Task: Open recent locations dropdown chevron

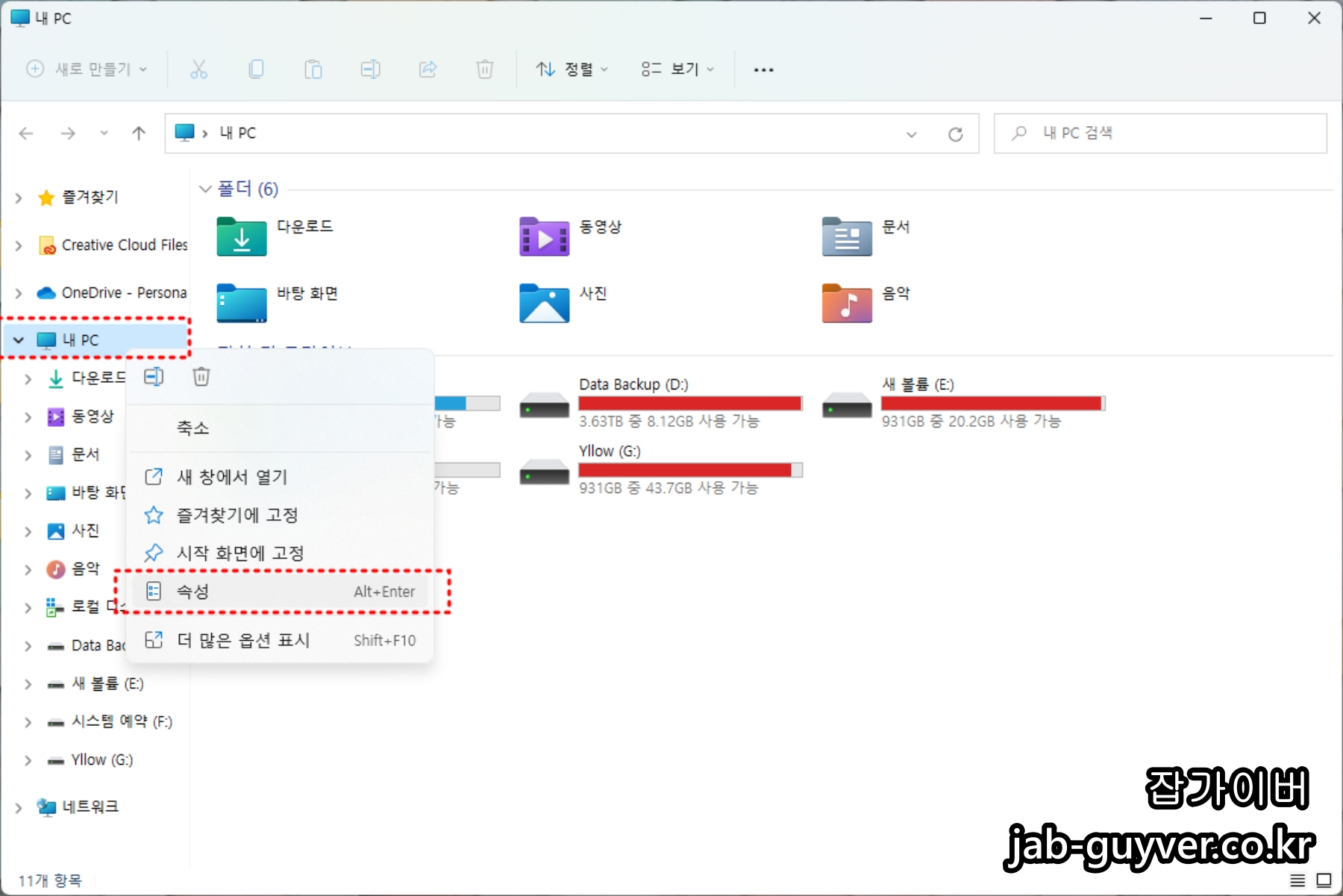Action: [x=104, y=134]
